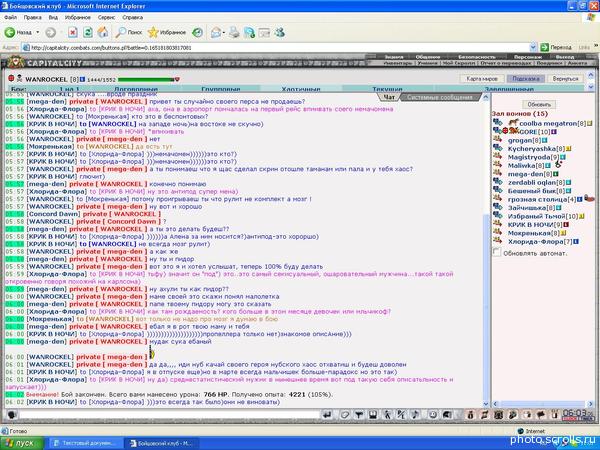This screenshot has width=600, height=450.
Task: Click the browser Refresh icon
Action: pyautogui.click(x=88, y=33)
